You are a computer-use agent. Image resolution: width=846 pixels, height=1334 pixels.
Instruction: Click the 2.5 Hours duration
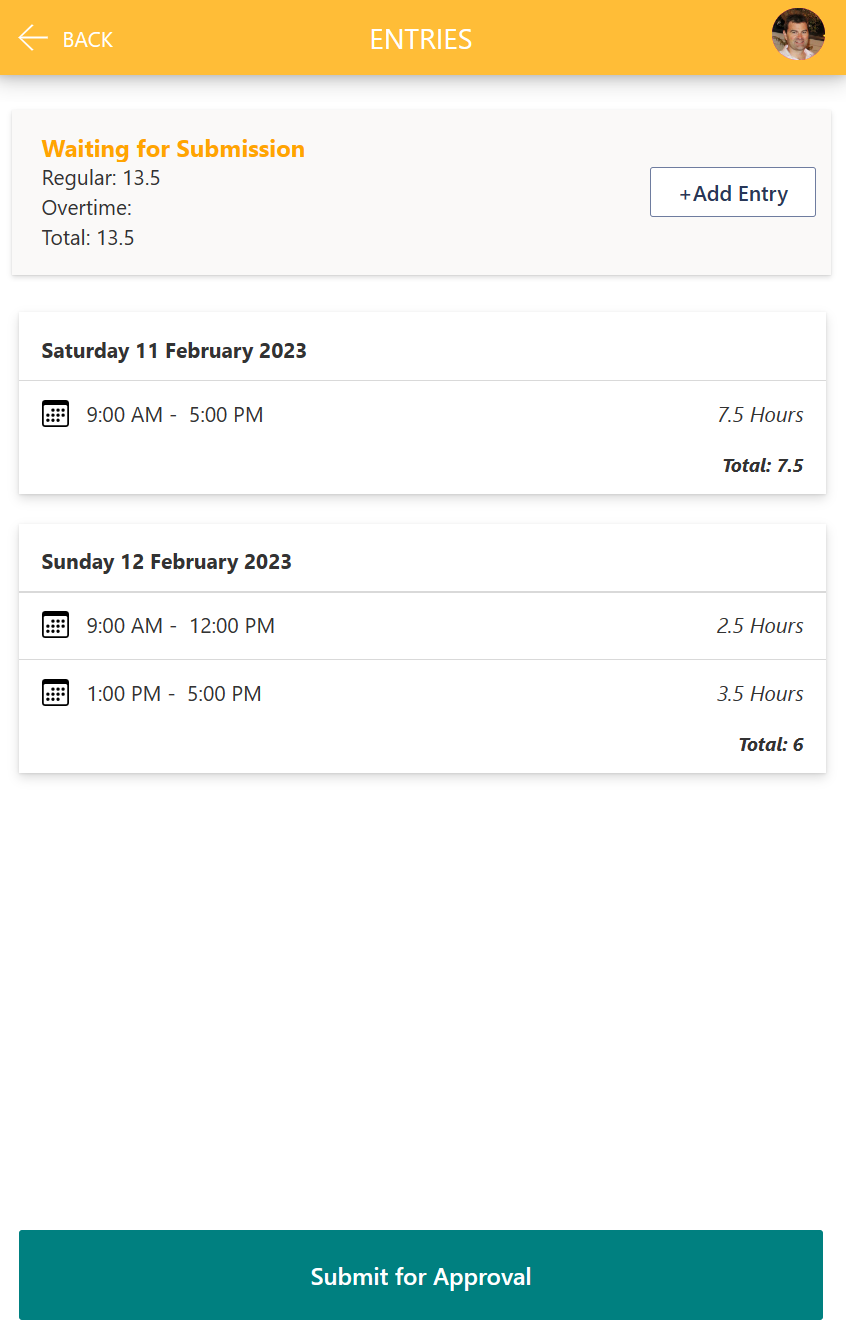coord(760,626)
